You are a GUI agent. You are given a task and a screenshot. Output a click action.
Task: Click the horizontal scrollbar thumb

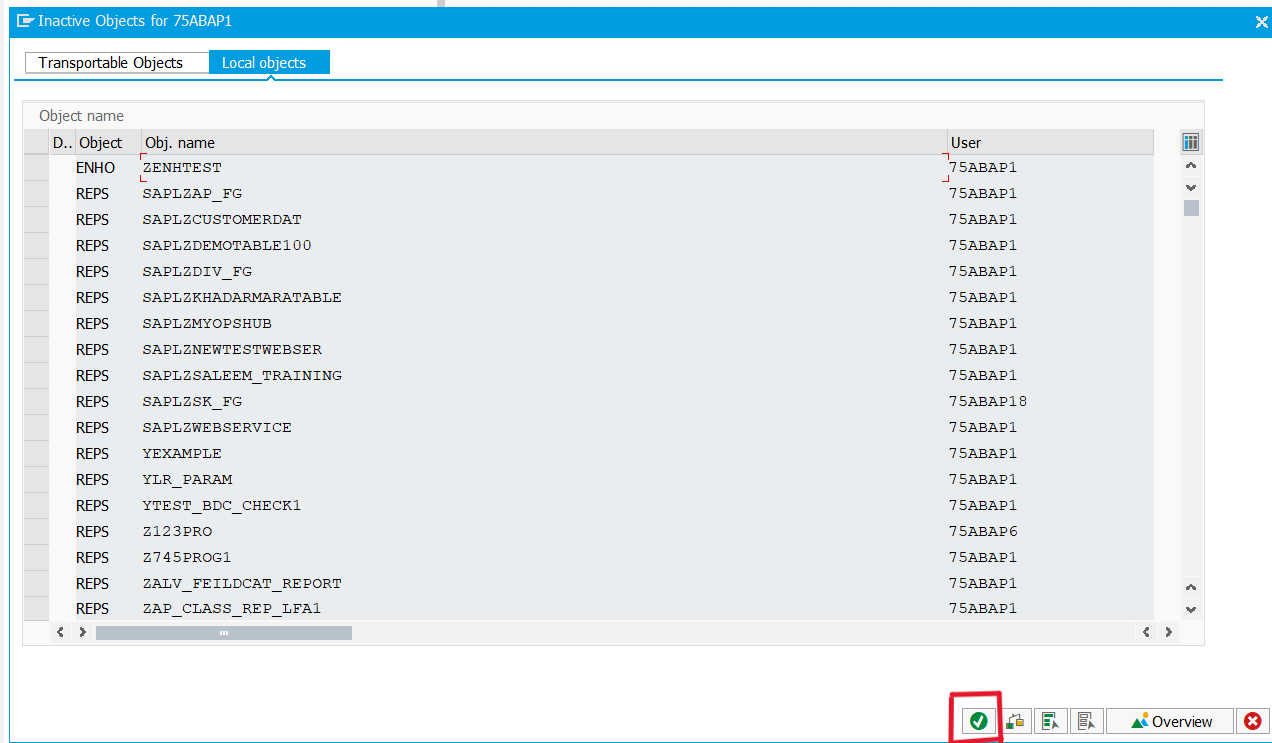click(x=223, y=633)
